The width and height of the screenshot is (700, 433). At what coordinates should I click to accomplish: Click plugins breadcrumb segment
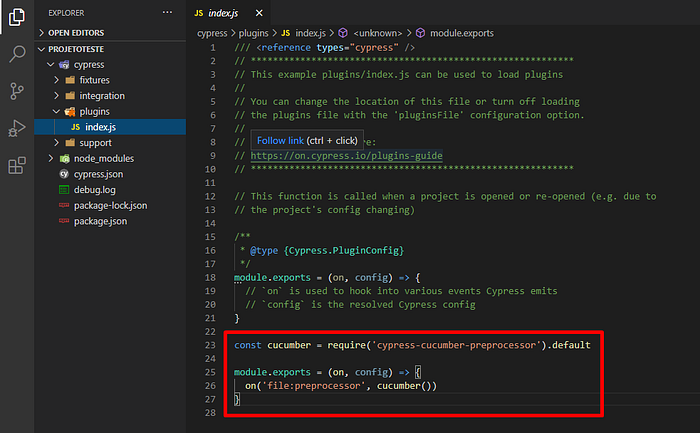tap(254, 33)
